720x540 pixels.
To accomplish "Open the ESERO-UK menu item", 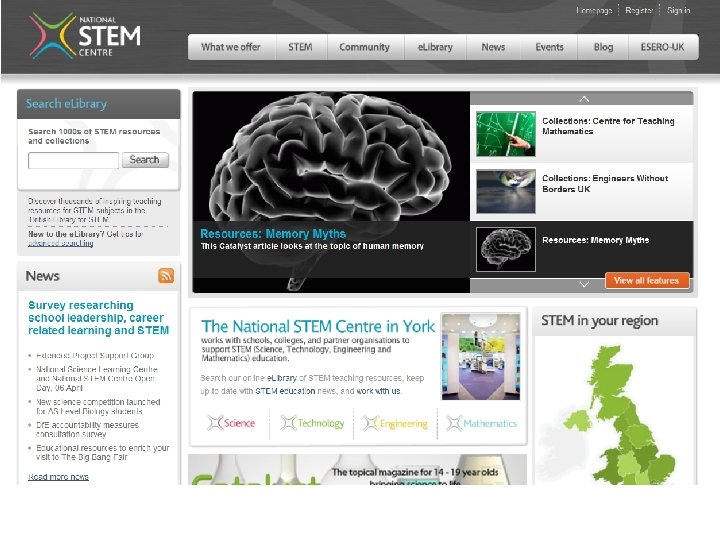I will [663, 47].
